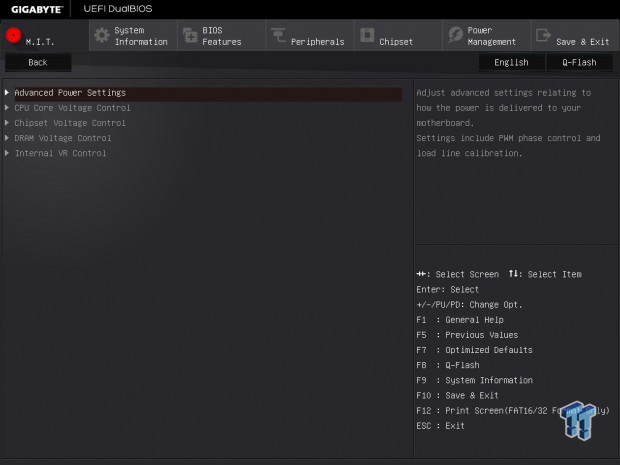Open Internal VR Control submenu

(60, 153)
